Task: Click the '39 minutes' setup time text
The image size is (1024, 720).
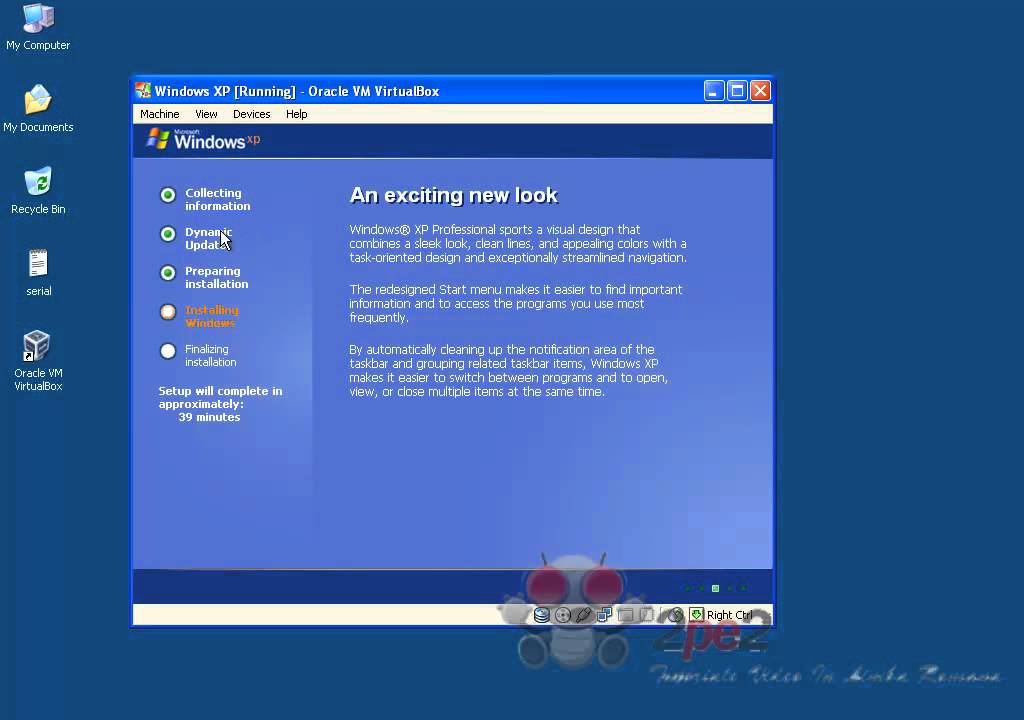Action: tap(209, 417)
